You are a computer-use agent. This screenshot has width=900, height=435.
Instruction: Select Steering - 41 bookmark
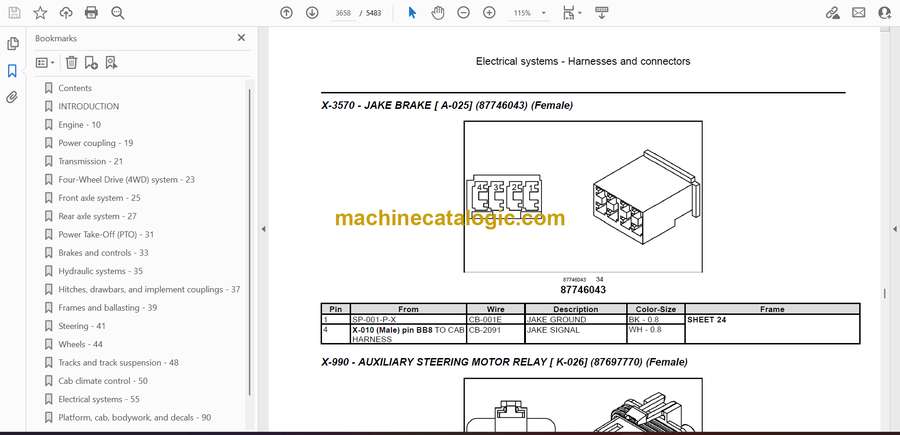tap(82, 326)
